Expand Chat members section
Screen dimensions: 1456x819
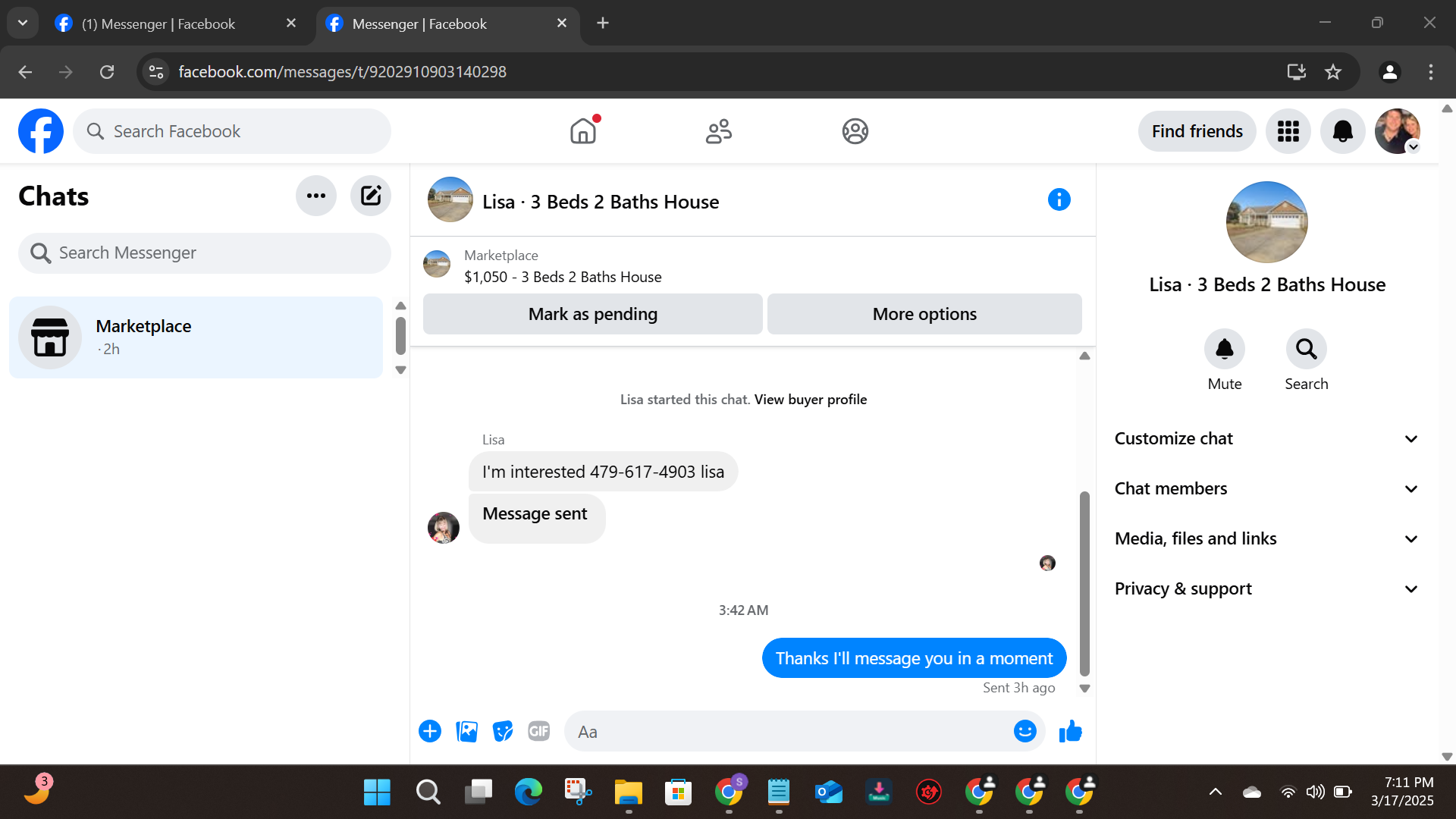click(x=1266, y=488)
